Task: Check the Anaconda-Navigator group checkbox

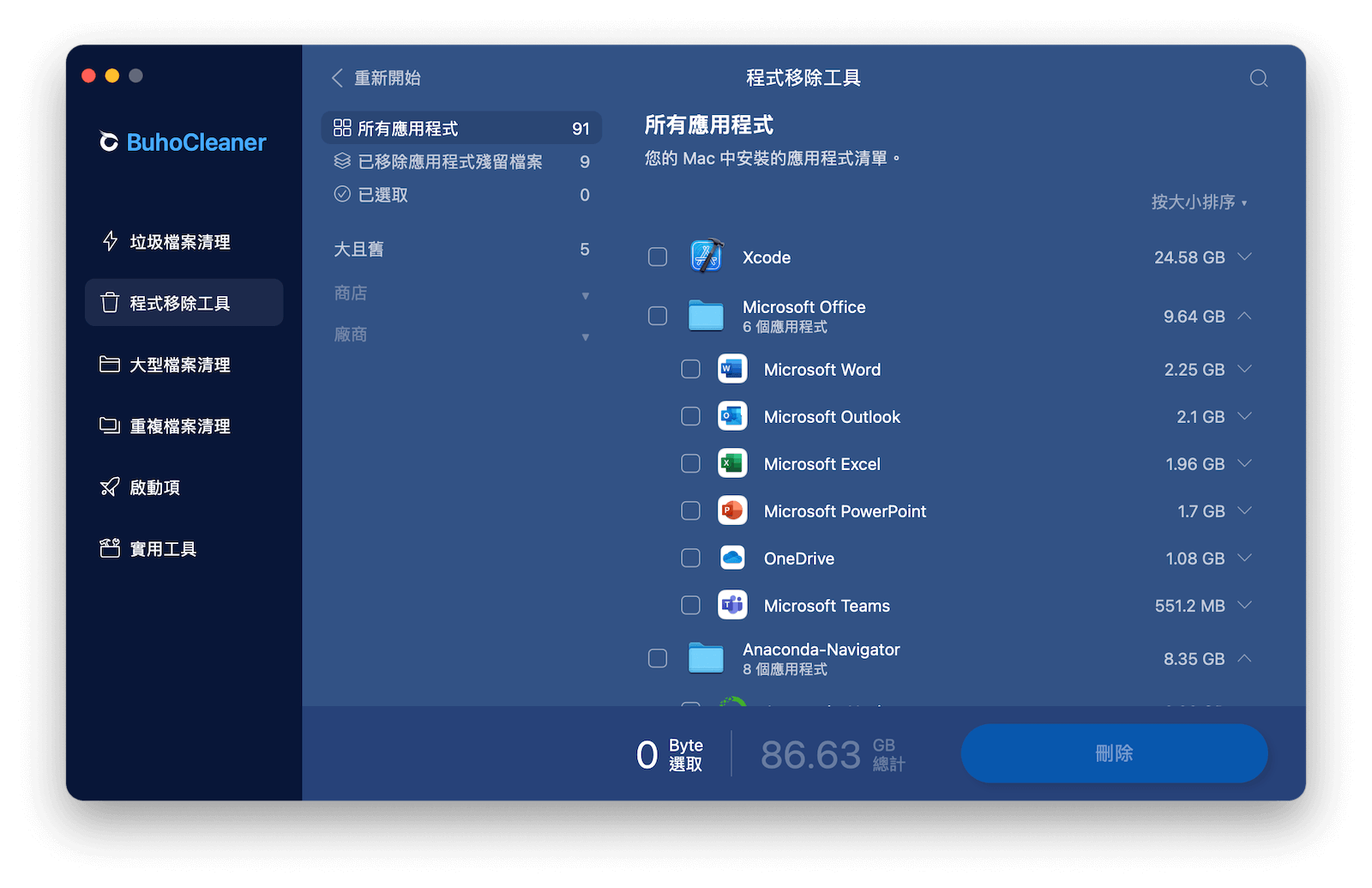Action: (658, 658)
